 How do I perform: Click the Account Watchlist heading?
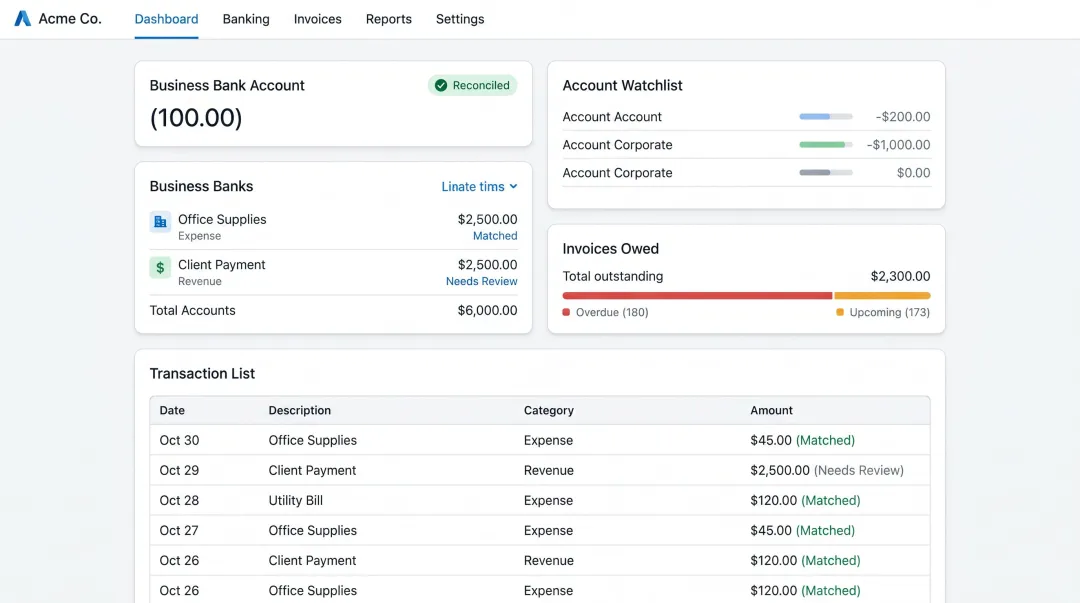point(622,85)
